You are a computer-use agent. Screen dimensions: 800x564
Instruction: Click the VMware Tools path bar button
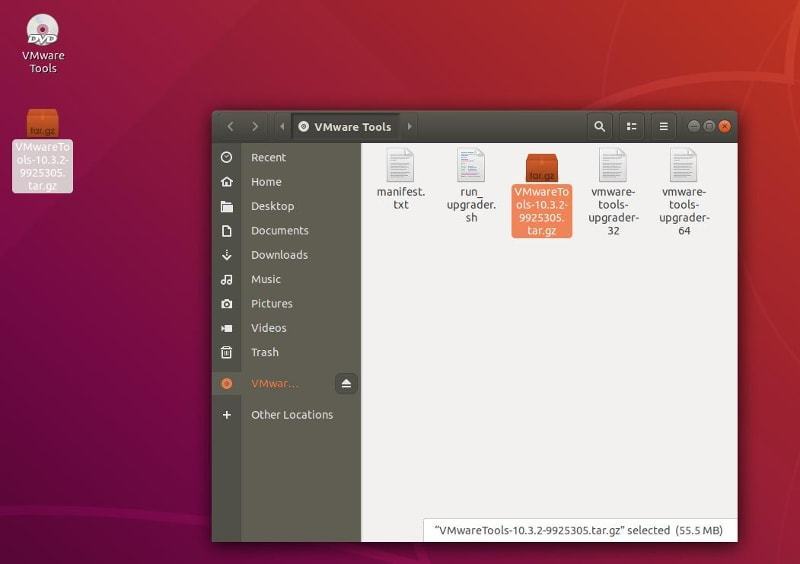tap(345, 127)
